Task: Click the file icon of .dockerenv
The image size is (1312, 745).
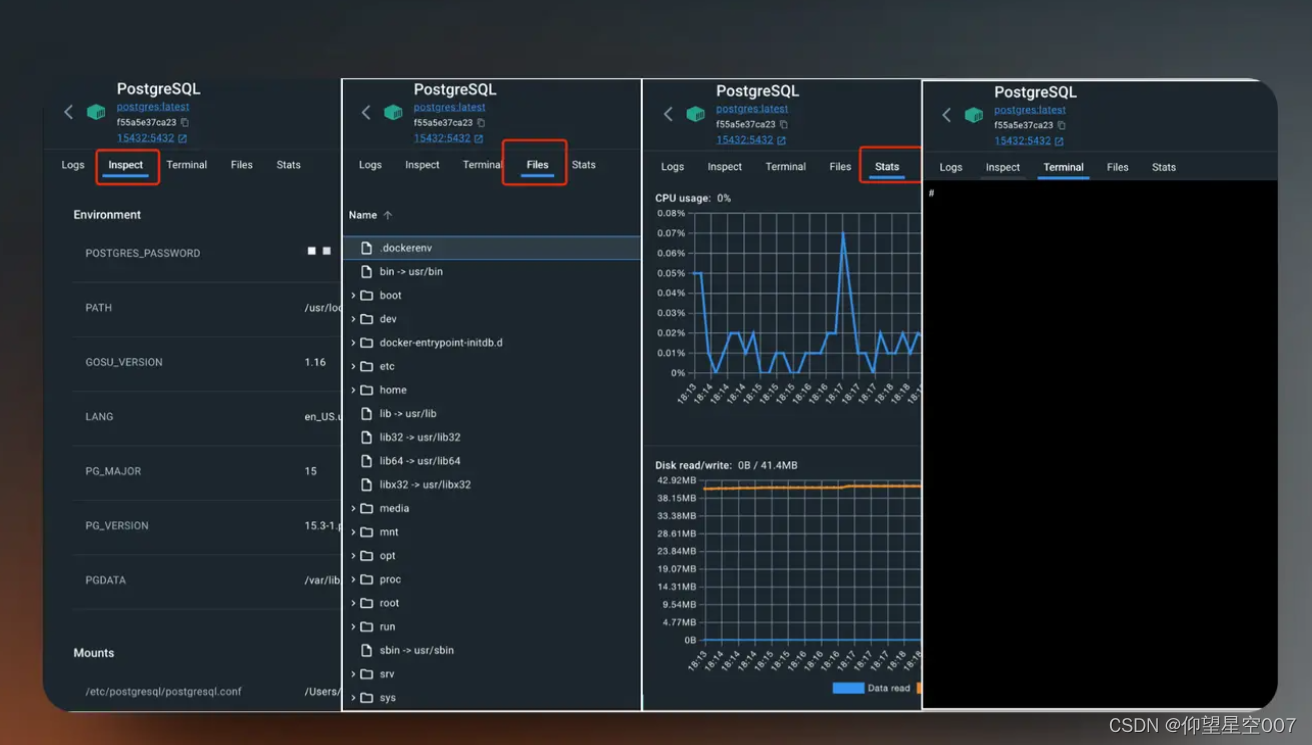Action: [367, 247]
